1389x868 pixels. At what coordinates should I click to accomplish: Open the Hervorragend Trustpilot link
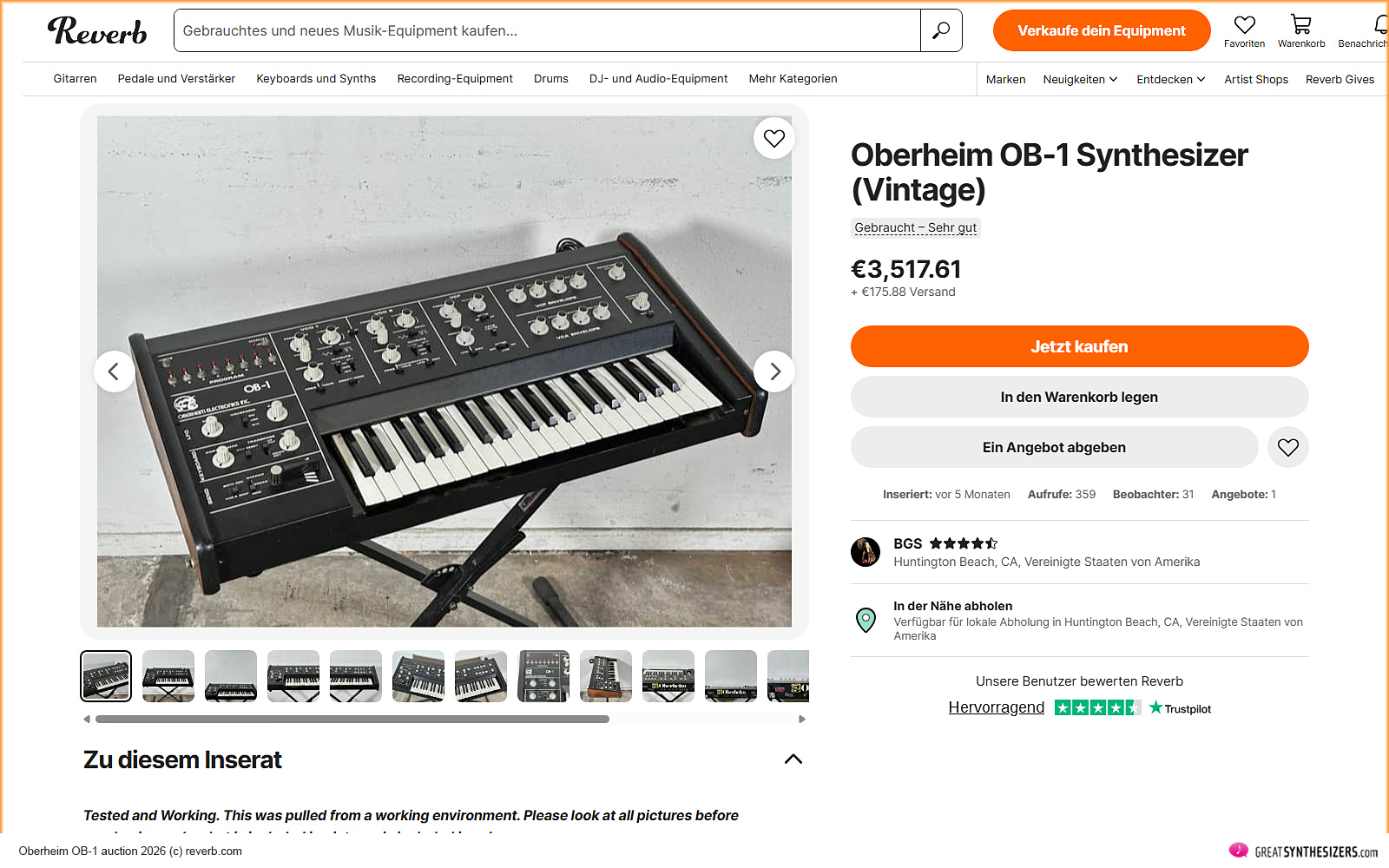click(x=996, y=707)
